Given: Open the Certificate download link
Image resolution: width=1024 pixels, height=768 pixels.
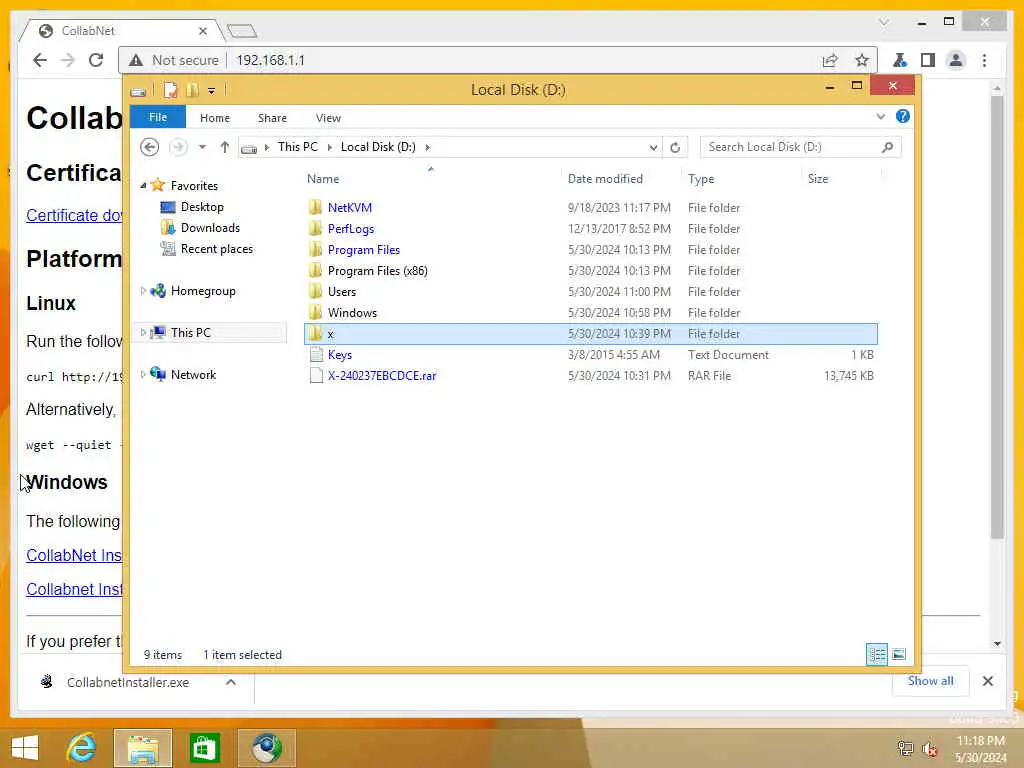Looking at the screenshot, I should pyautogui.click(x=74, y=216).
